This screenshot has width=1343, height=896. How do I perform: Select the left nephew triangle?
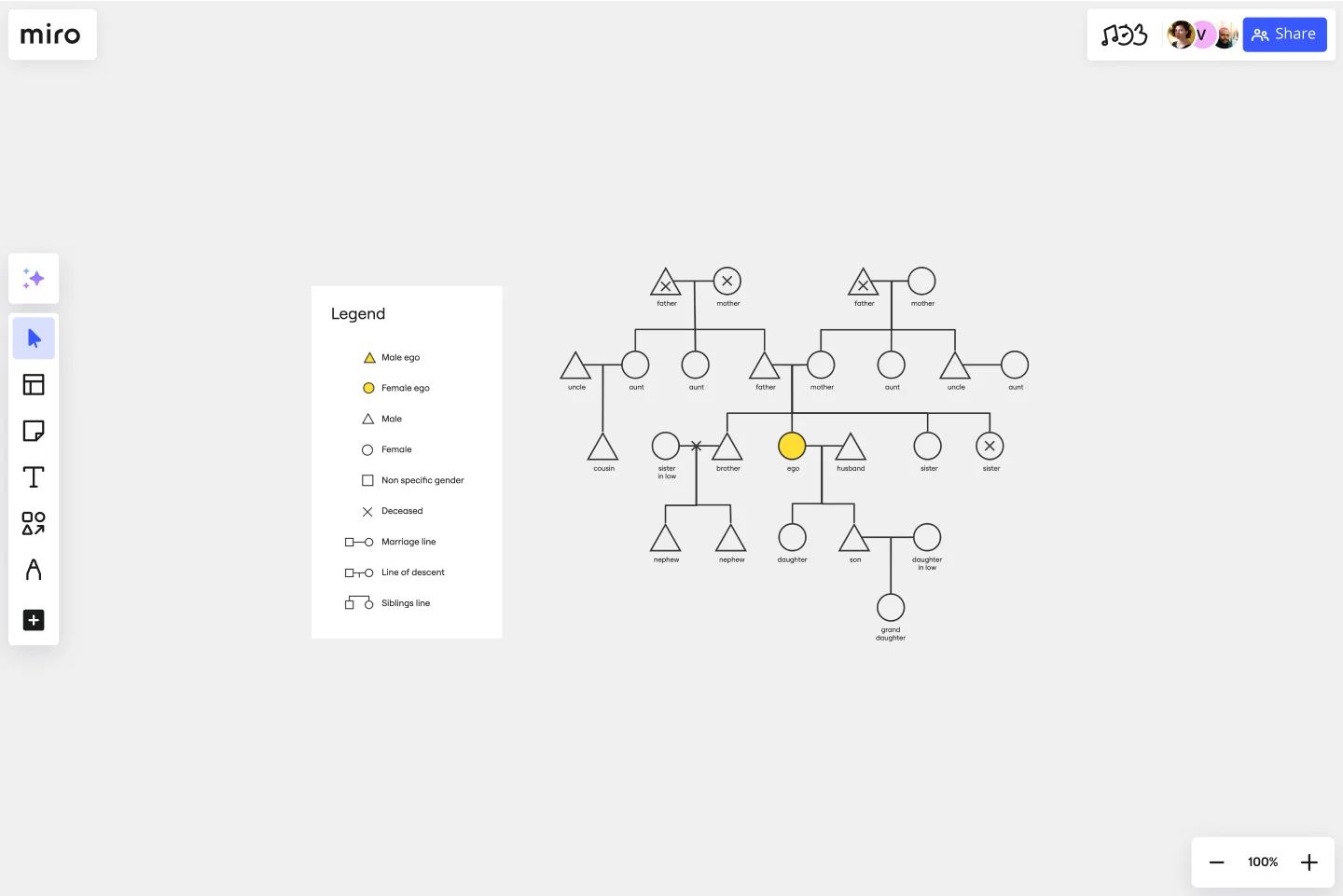(665, 538)
